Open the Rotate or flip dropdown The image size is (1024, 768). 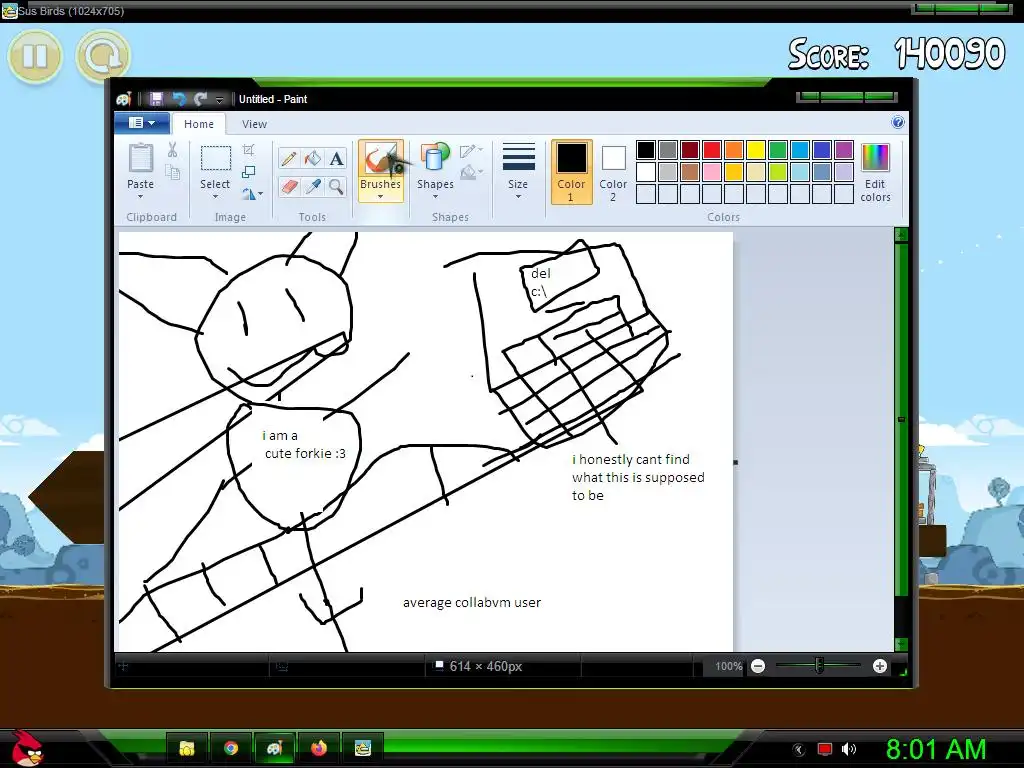253,194
